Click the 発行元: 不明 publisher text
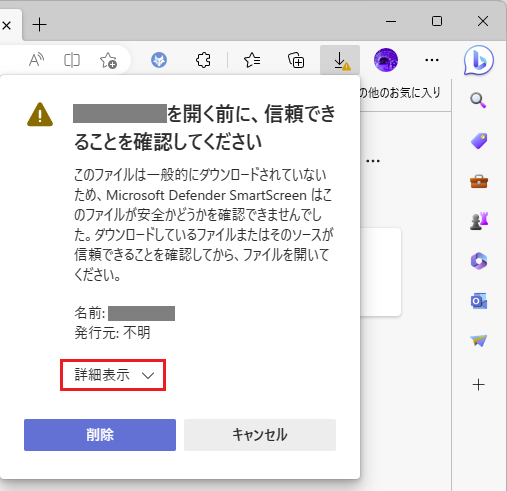Viewport: 507px width, 491px height. click(112, 333)
